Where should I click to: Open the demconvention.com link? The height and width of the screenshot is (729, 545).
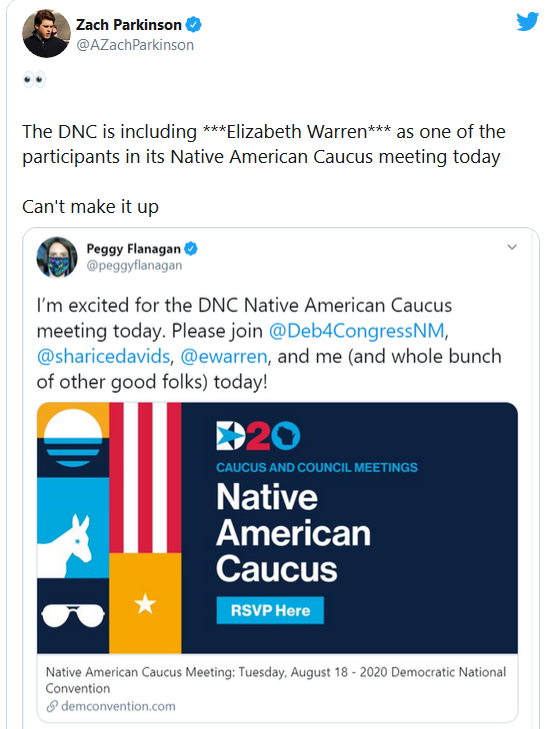pos(118,706)
